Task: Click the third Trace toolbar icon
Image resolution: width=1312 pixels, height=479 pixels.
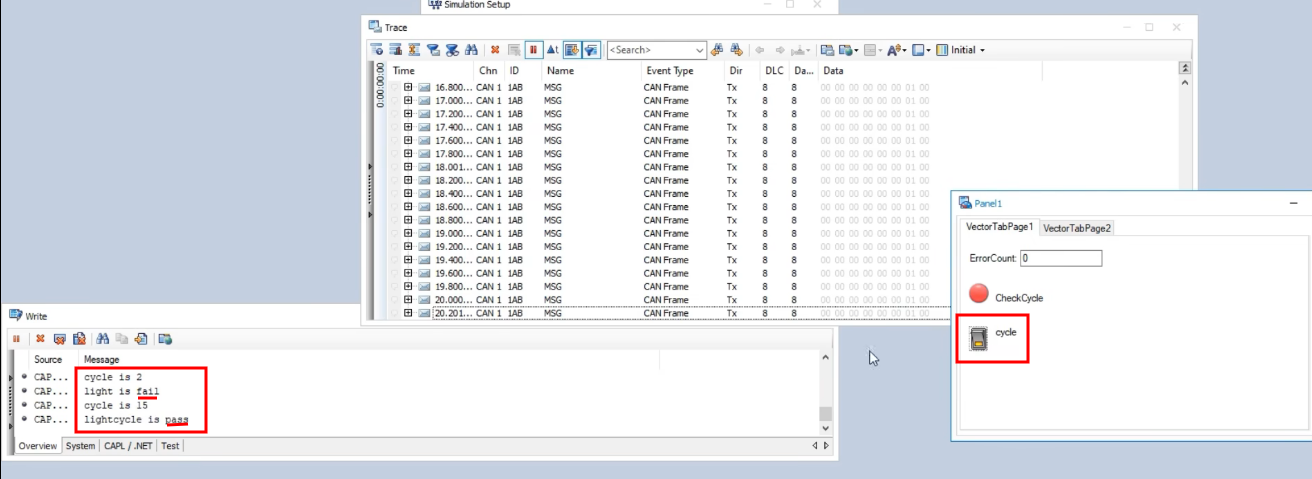Action: (414, 49)
